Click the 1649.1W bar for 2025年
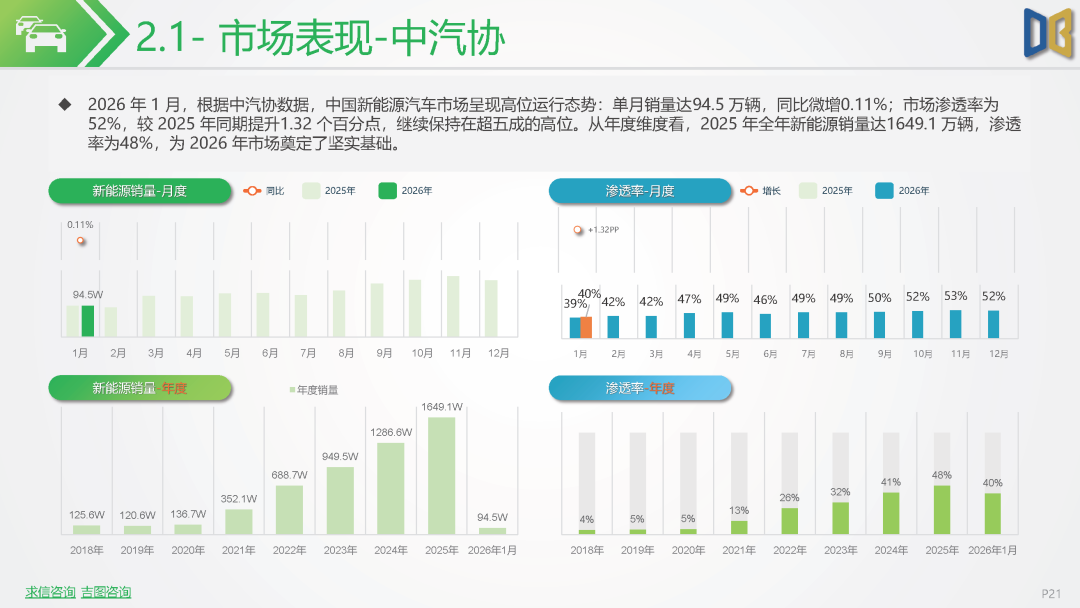 click(442, 476)
